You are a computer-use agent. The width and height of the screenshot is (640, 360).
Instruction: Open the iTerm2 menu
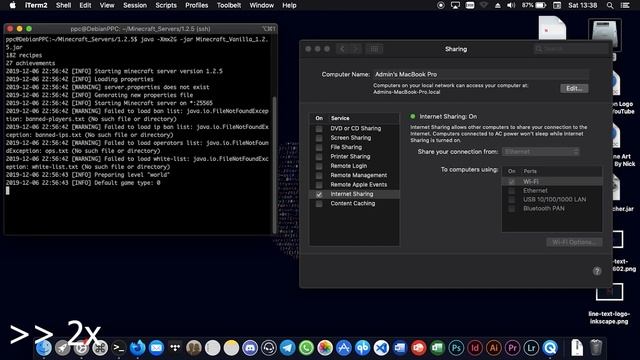pyautogui.click(x=36, y=5)
